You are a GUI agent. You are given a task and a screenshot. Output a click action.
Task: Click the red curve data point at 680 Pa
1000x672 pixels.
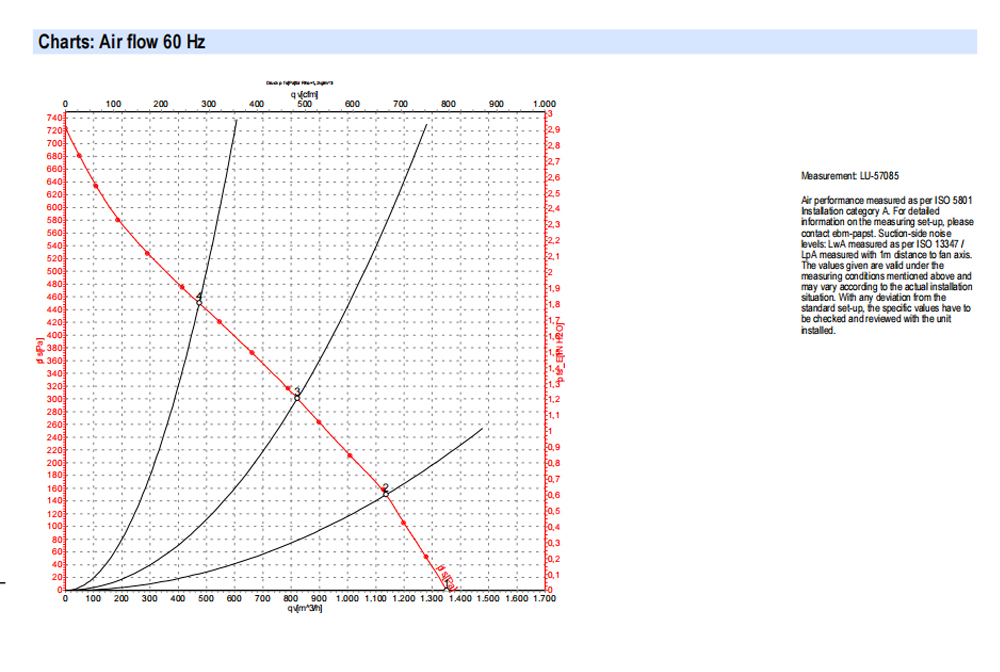79,156
